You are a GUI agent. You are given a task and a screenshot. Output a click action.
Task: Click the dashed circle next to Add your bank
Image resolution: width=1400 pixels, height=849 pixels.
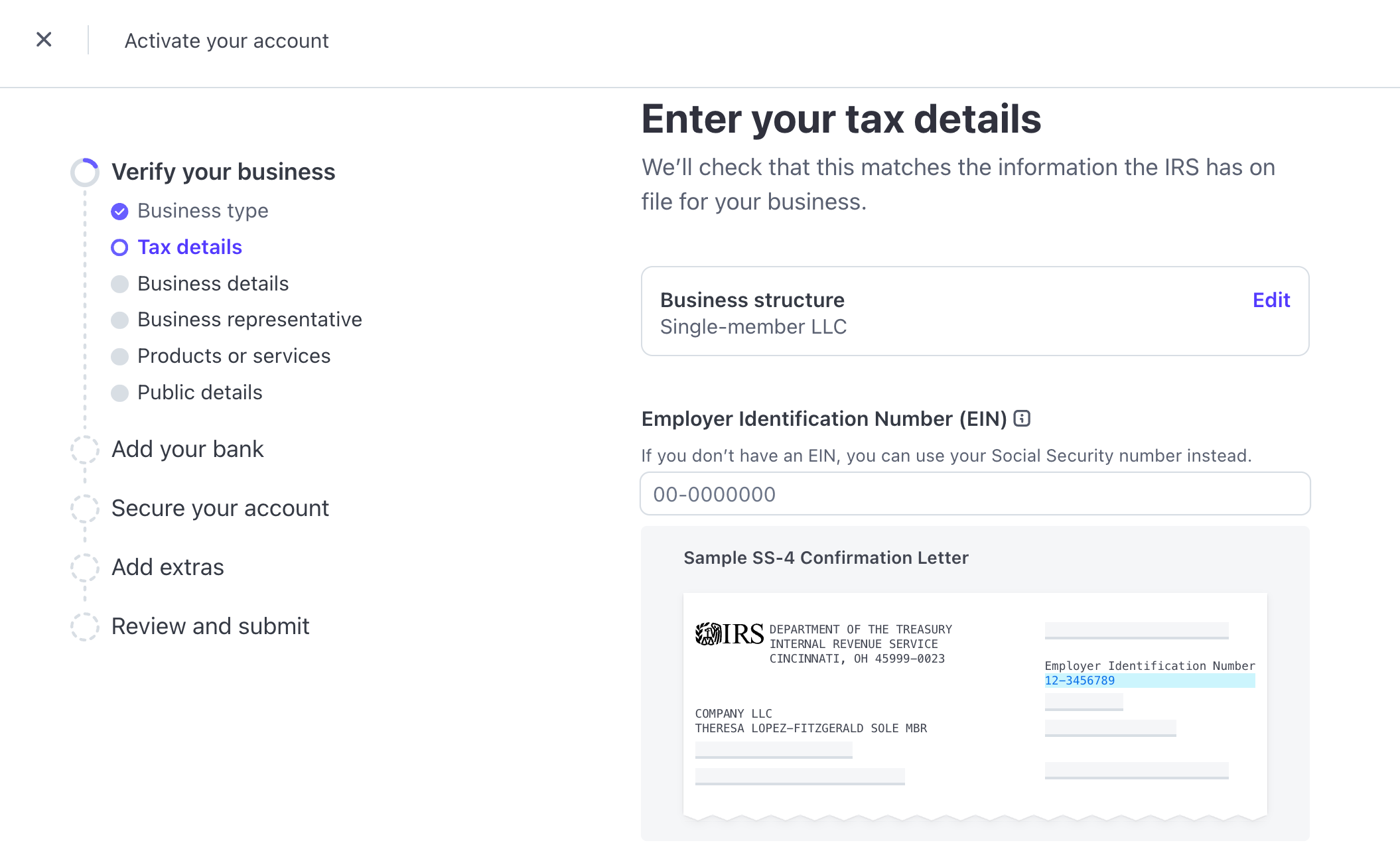84,450
